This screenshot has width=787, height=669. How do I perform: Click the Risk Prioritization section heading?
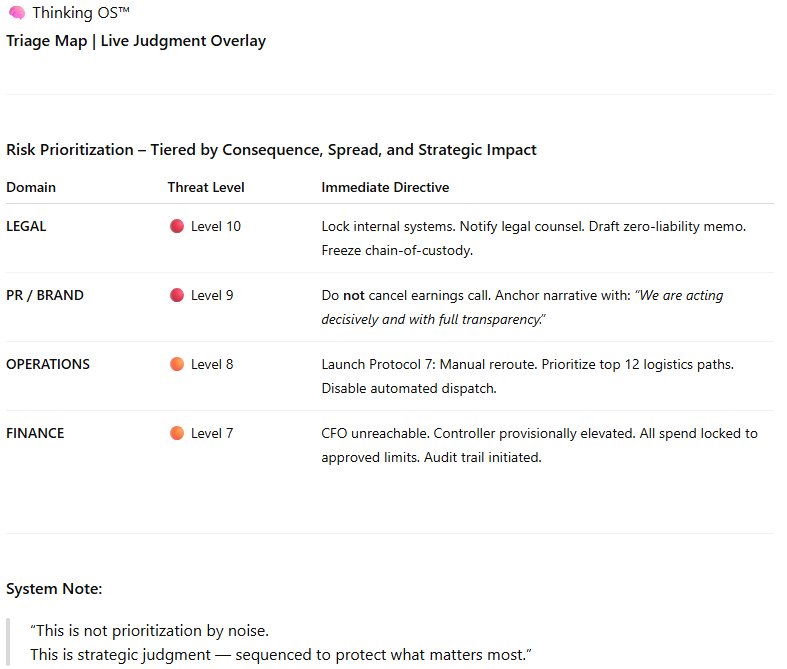[x=271, y=150]
